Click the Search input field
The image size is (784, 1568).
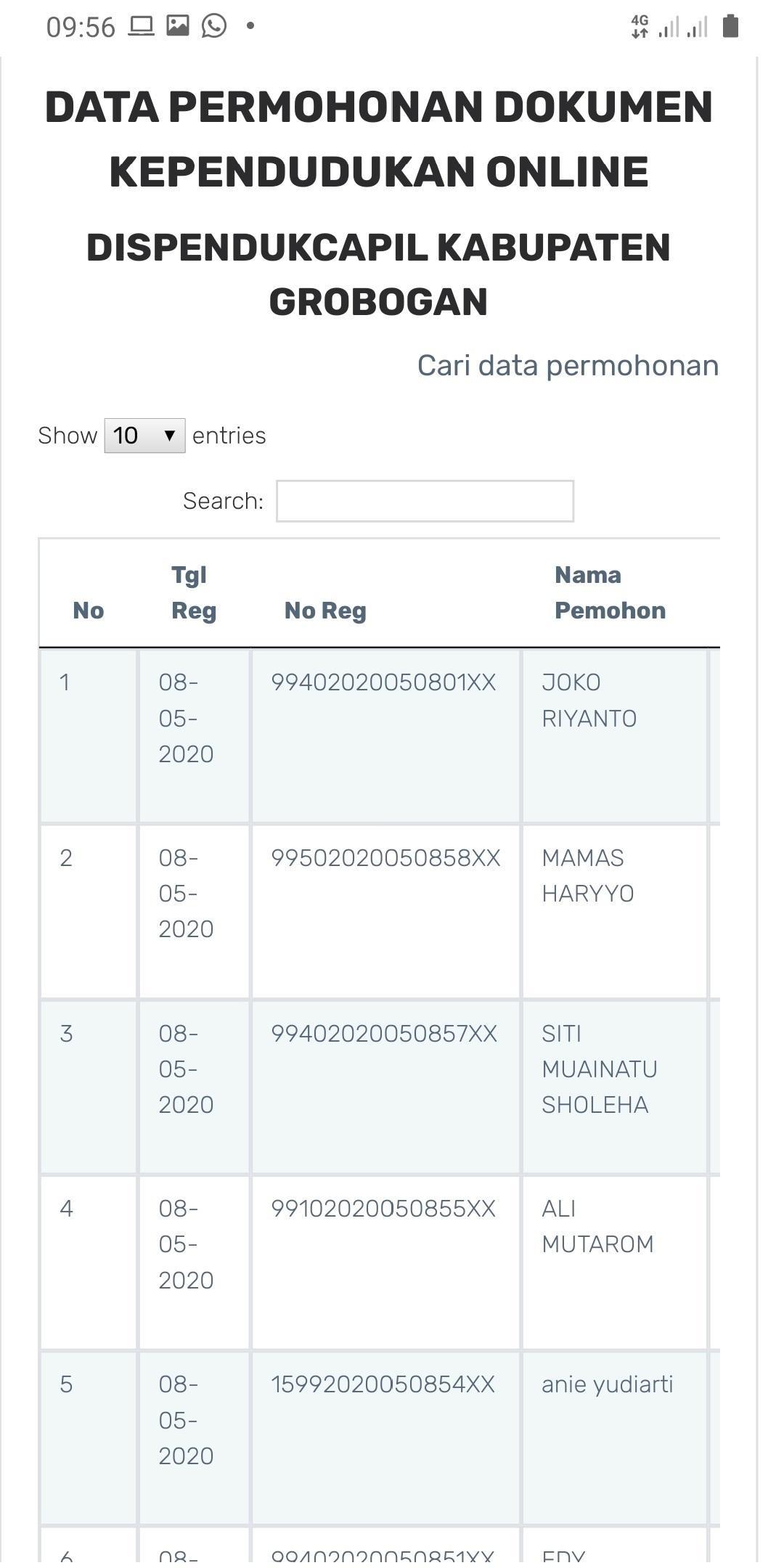click(425, 501)
